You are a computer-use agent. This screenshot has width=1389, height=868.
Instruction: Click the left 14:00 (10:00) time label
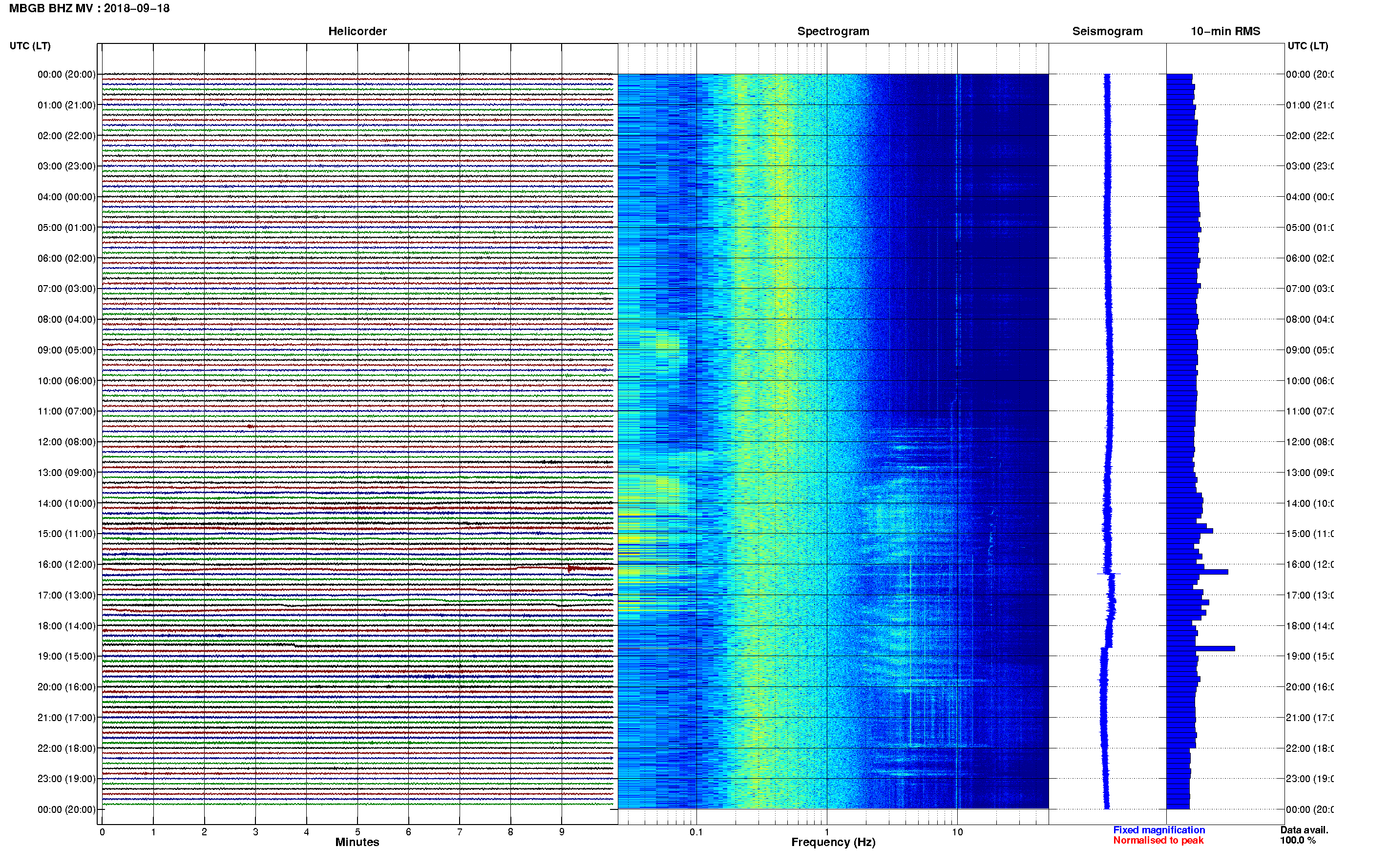[66, 503]
